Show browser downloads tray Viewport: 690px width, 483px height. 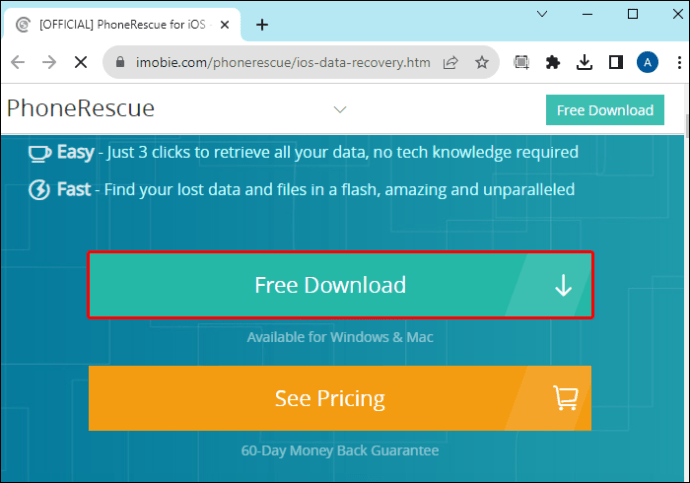(x=584, y=62)
